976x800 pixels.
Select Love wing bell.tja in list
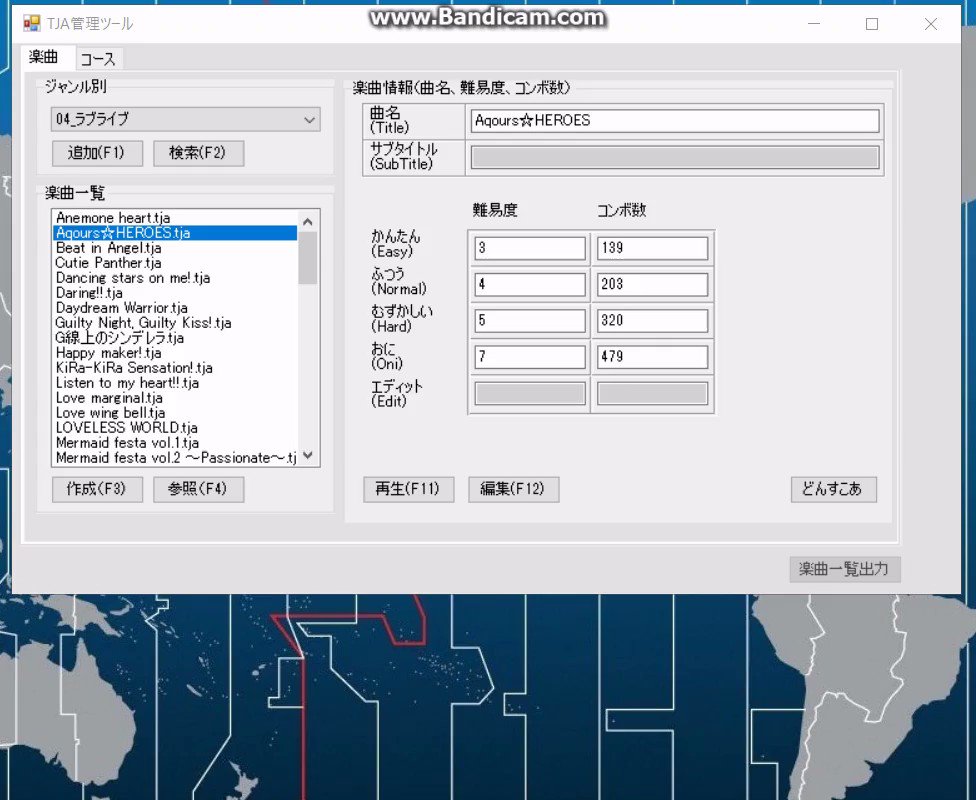175,413
